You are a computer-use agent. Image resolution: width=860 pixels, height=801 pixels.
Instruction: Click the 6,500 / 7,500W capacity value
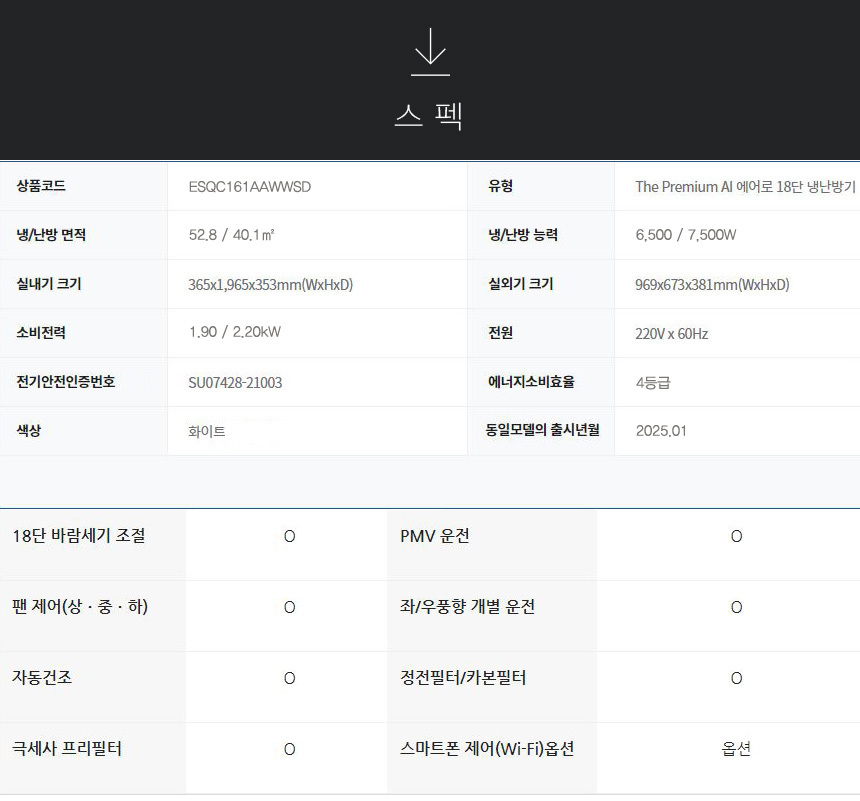[x=685, y=236]
